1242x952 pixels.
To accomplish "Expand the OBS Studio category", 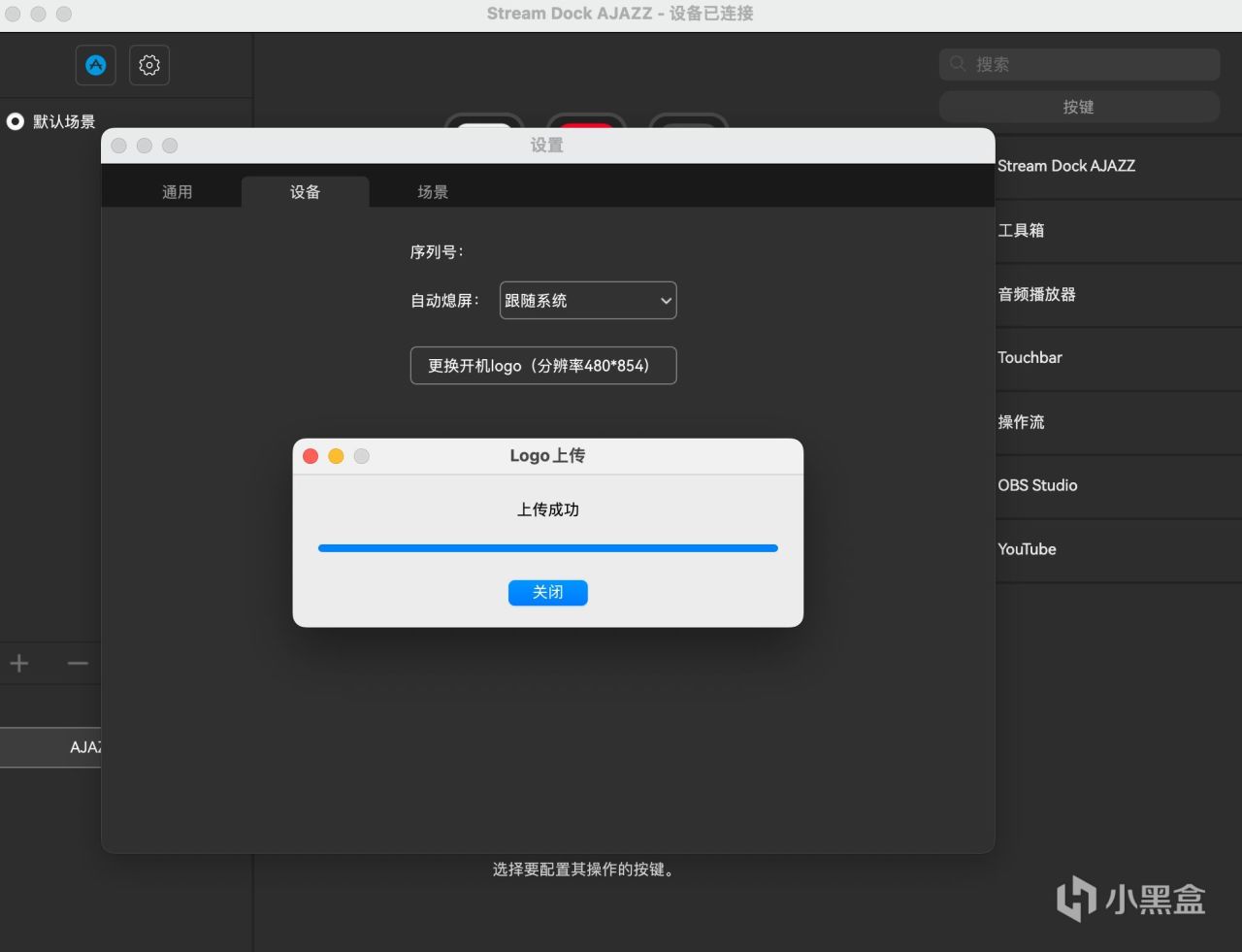I will coord(1119,485).
